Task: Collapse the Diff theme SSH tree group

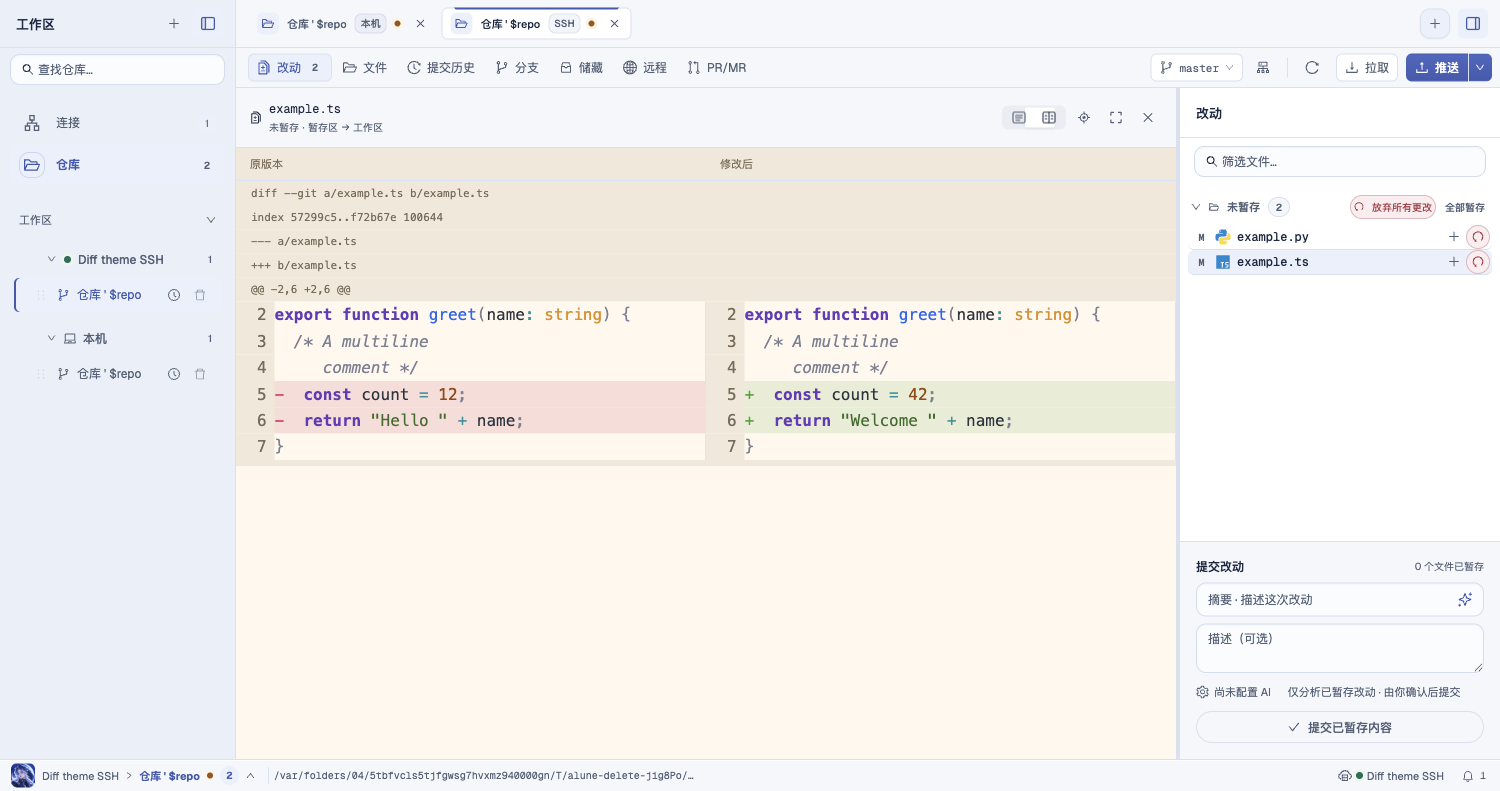Action: pos(52,259)
